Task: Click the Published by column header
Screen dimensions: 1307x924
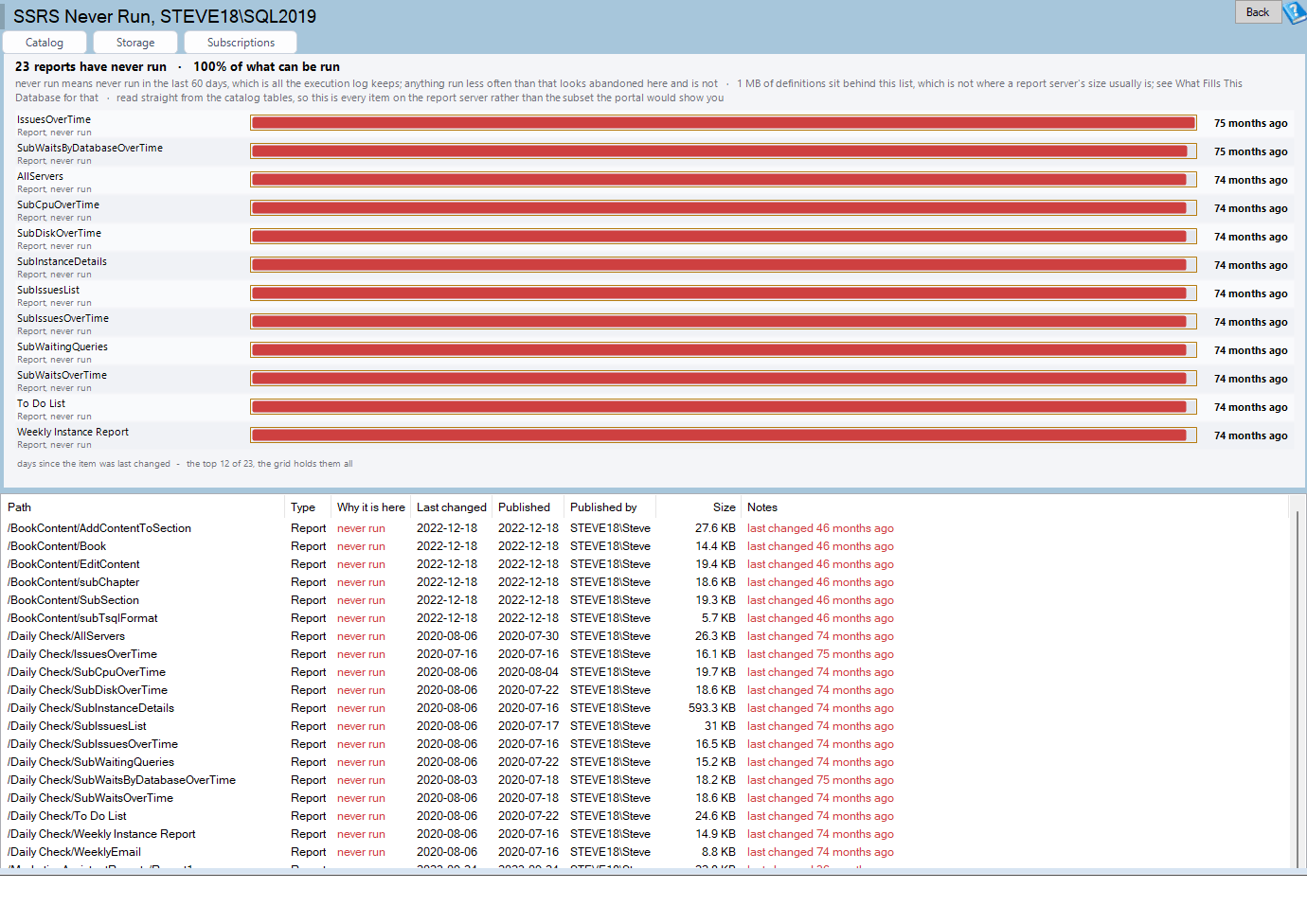Action: point(603,507)
